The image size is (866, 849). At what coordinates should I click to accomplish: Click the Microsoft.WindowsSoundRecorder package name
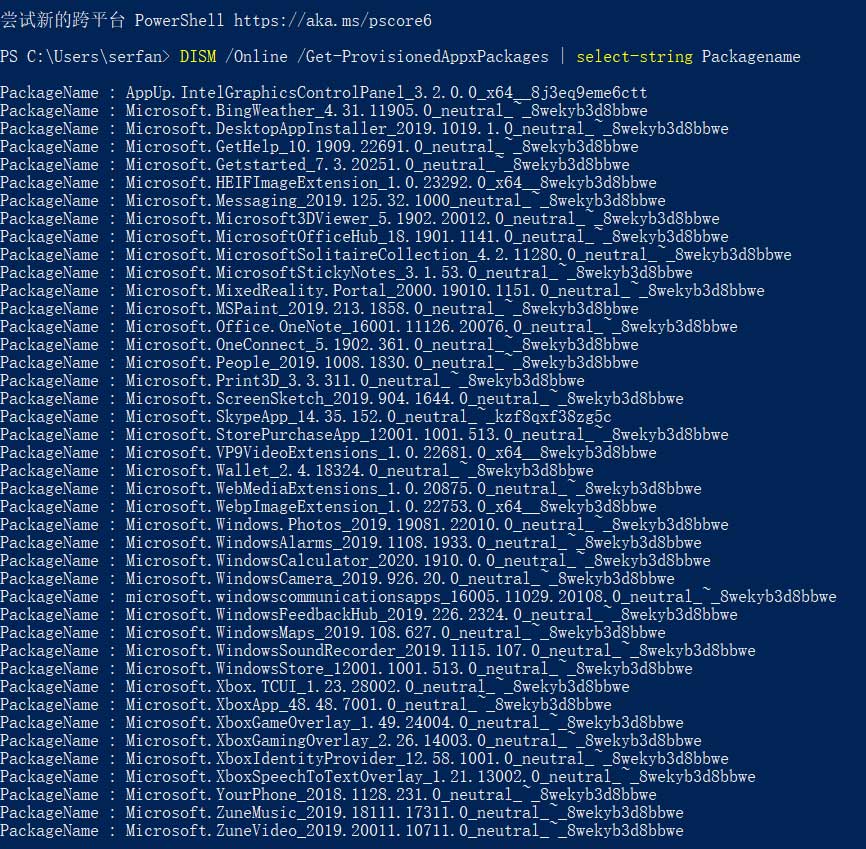(x=441, y=651)
